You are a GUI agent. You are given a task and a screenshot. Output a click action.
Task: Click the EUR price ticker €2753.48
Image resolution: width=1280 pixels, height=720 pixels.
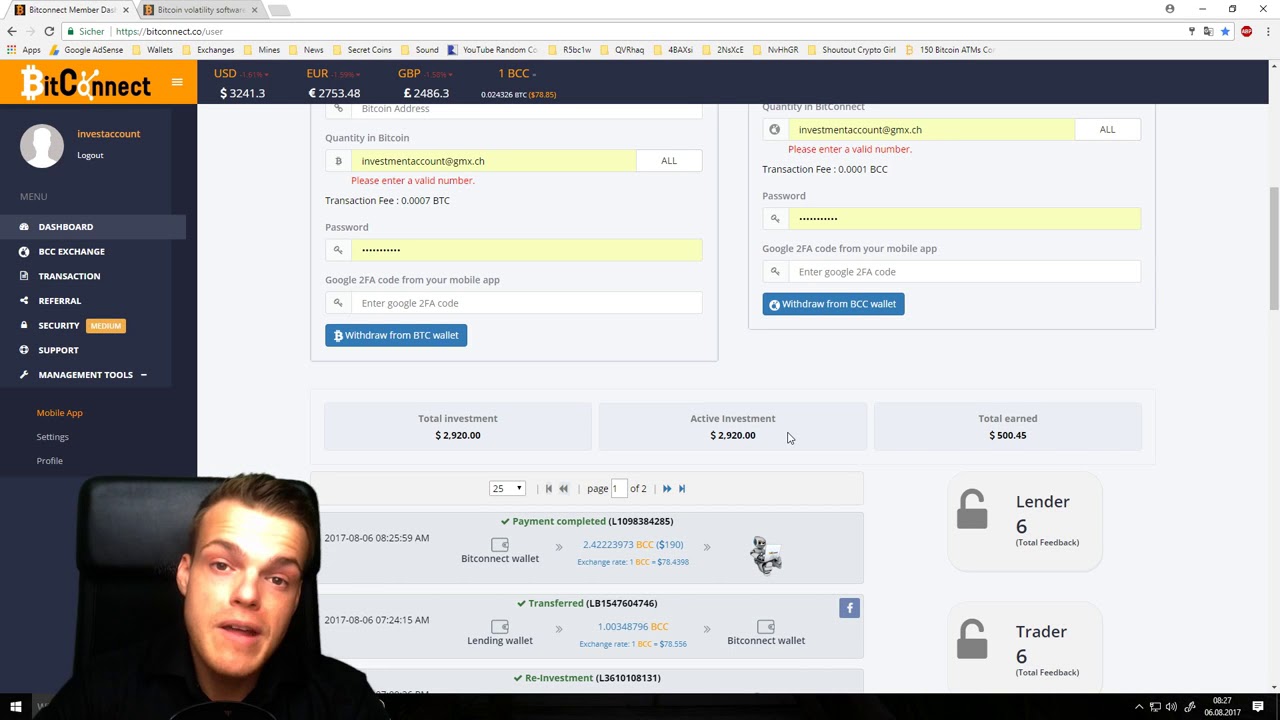pos(333,93)
